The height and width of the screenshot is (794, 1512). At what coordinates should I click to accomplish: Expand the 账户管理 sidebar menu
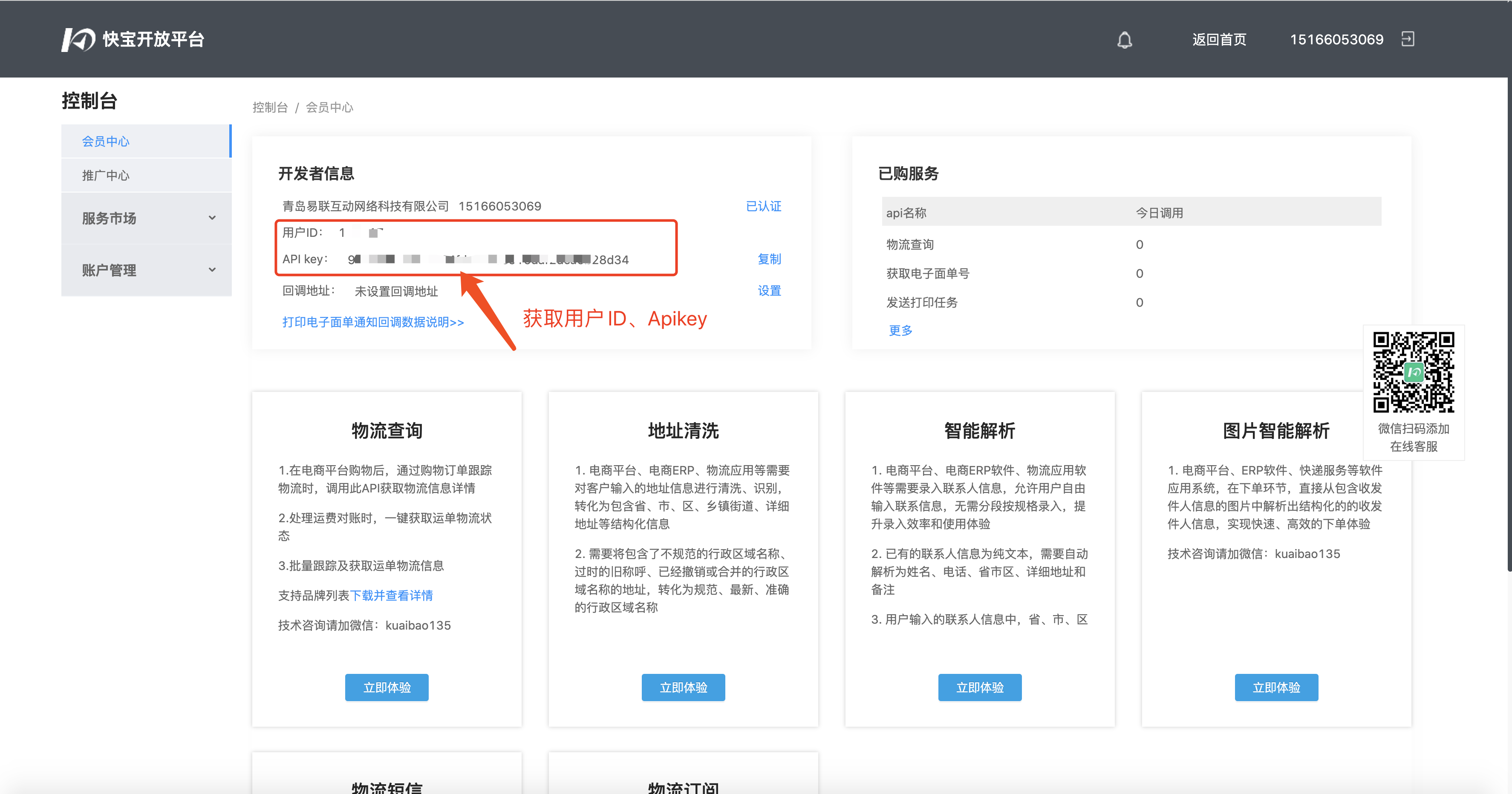point(147,270)
